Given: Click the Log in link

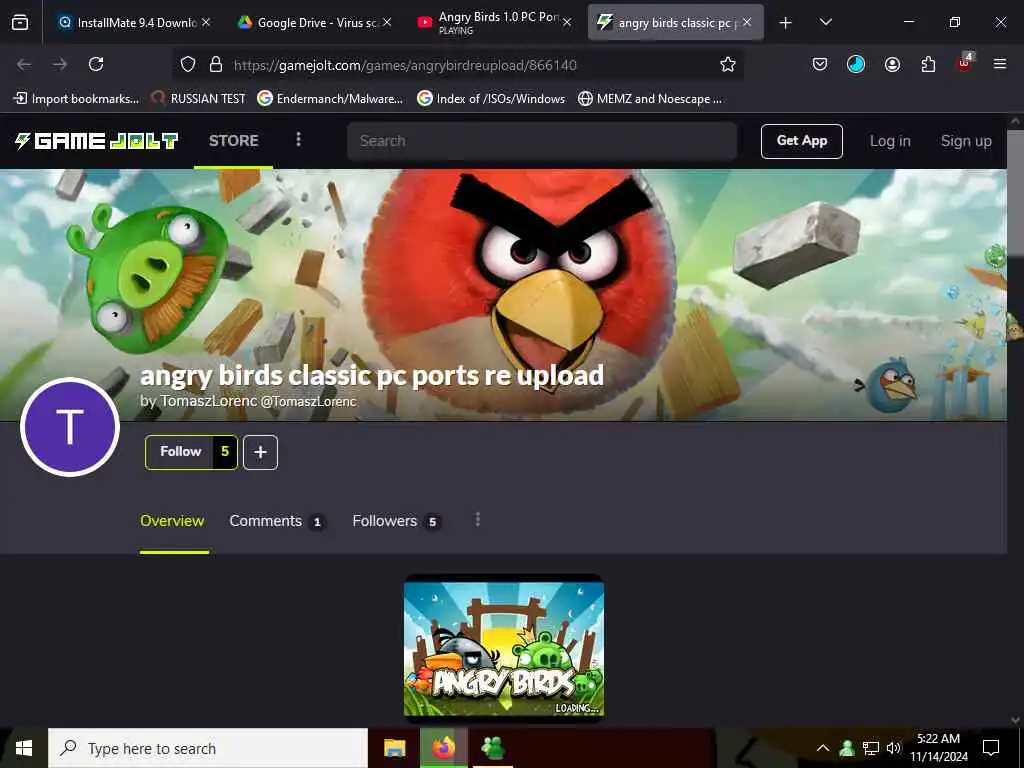Looking at the screenshot, I should tap(890, 141).
